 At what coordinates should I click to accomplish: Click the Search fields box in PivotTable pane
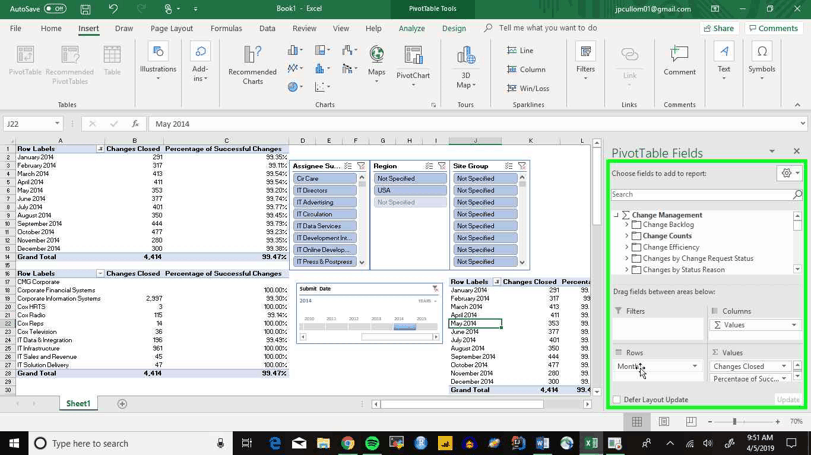click(x=702, y=195)
